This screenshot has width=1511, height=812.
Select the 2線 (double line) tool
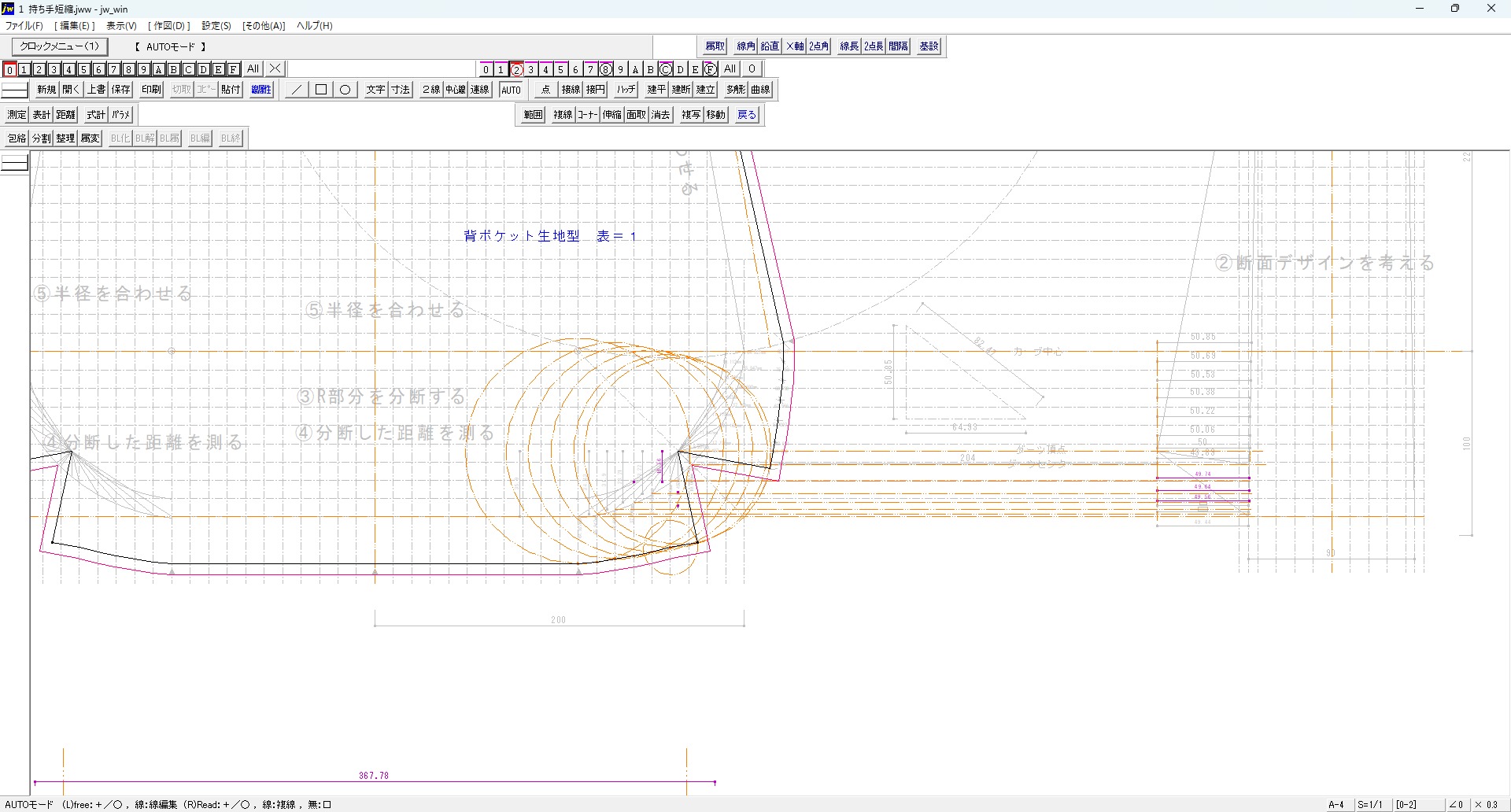pos(430,90)
